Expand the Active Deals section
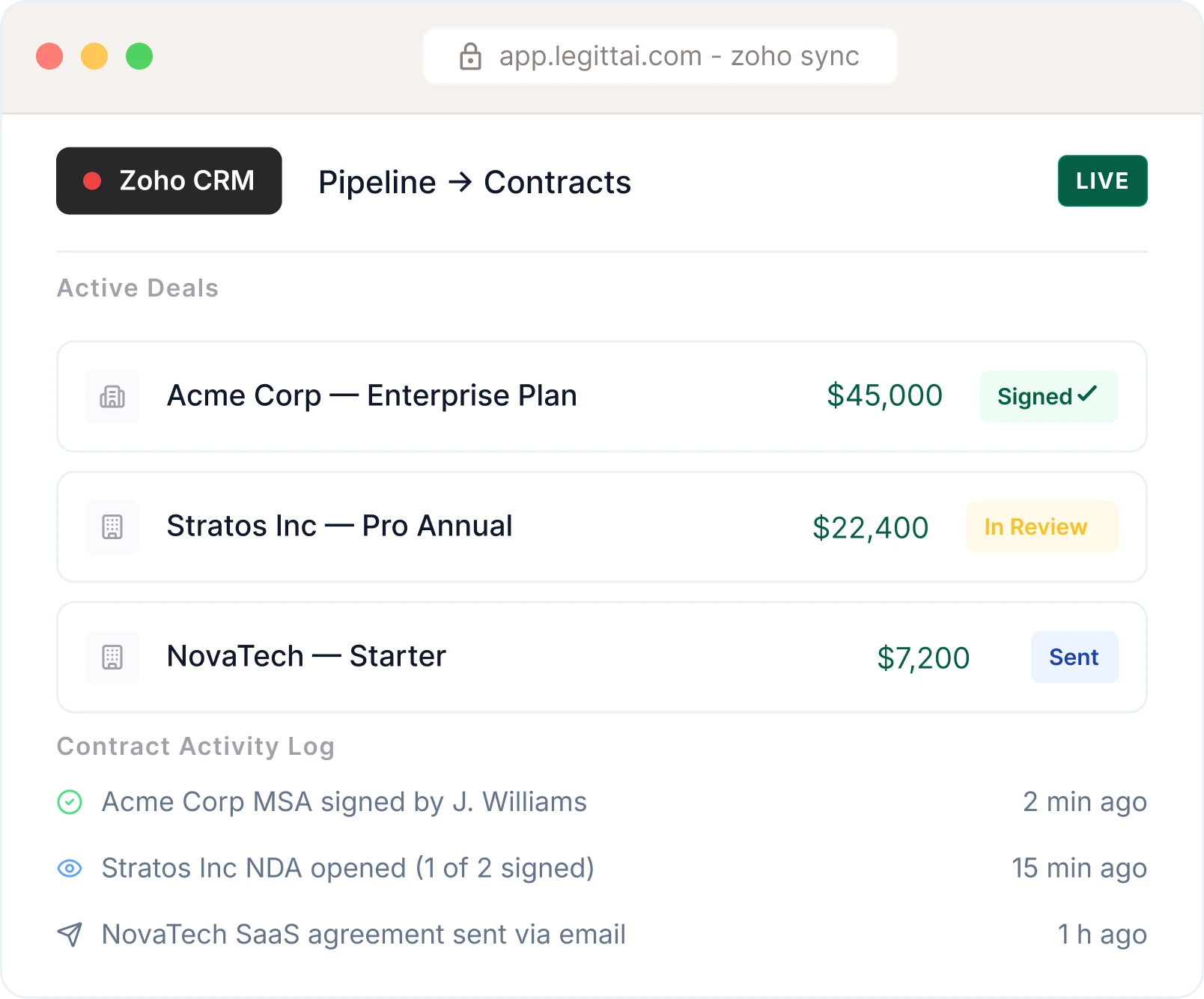 [x=137, y=288]
